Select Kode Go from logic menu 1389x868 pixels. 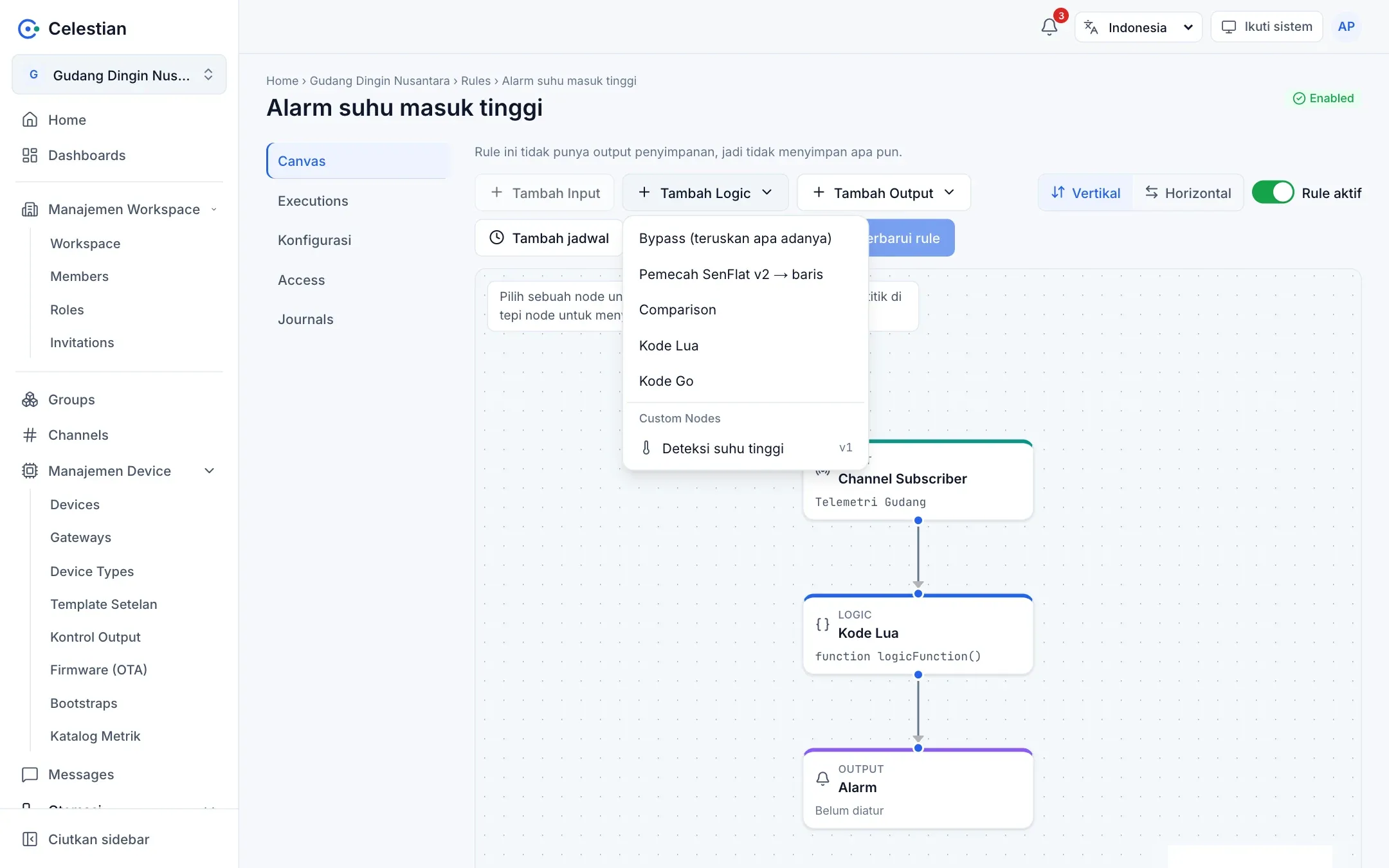[x=745, y=381]
